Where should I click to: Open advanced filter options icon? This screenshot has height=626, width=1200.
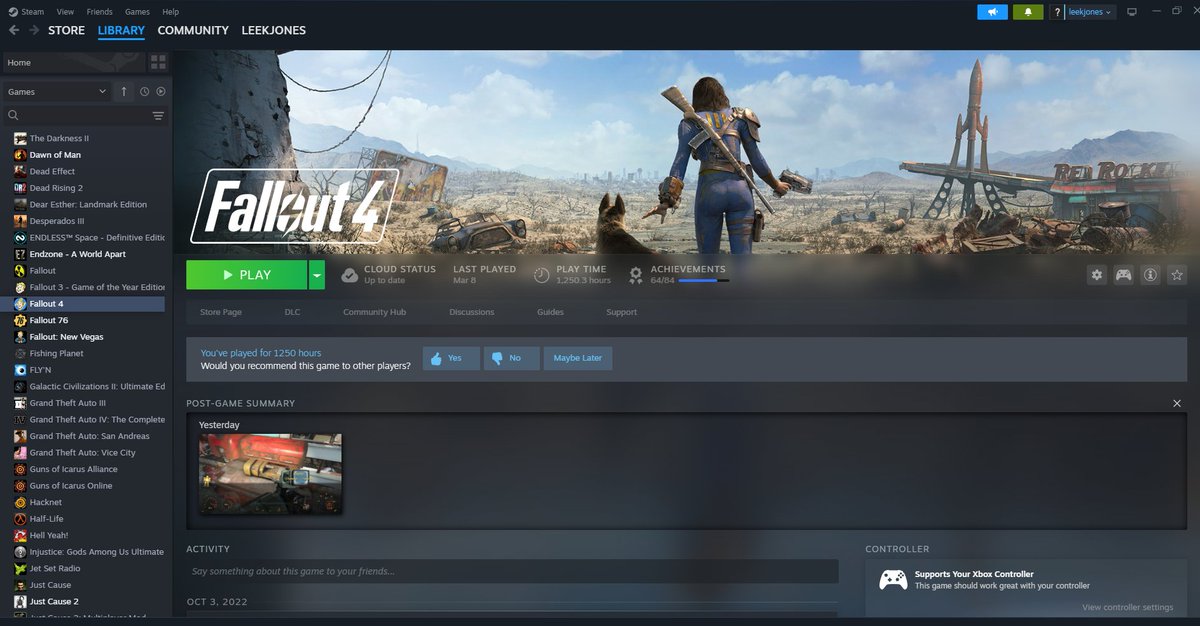[x=158, y=116]
